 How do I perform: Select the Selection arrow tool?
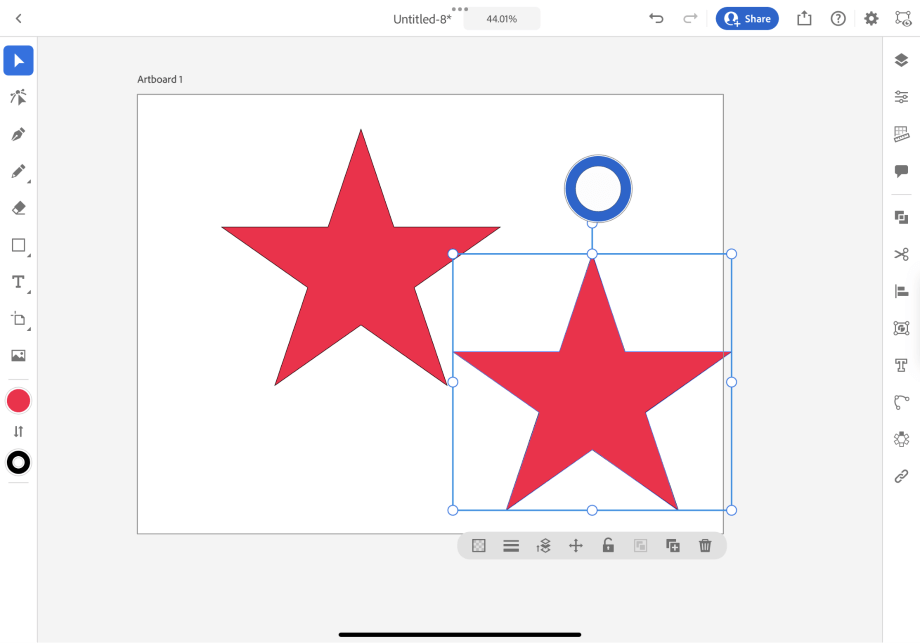(x=18, y=60)
